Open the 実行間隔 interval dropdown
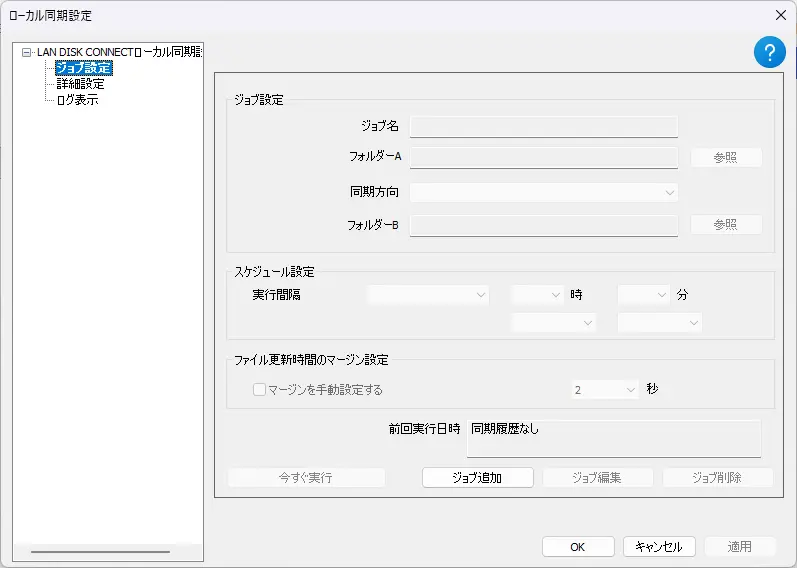 pos(428,295)
